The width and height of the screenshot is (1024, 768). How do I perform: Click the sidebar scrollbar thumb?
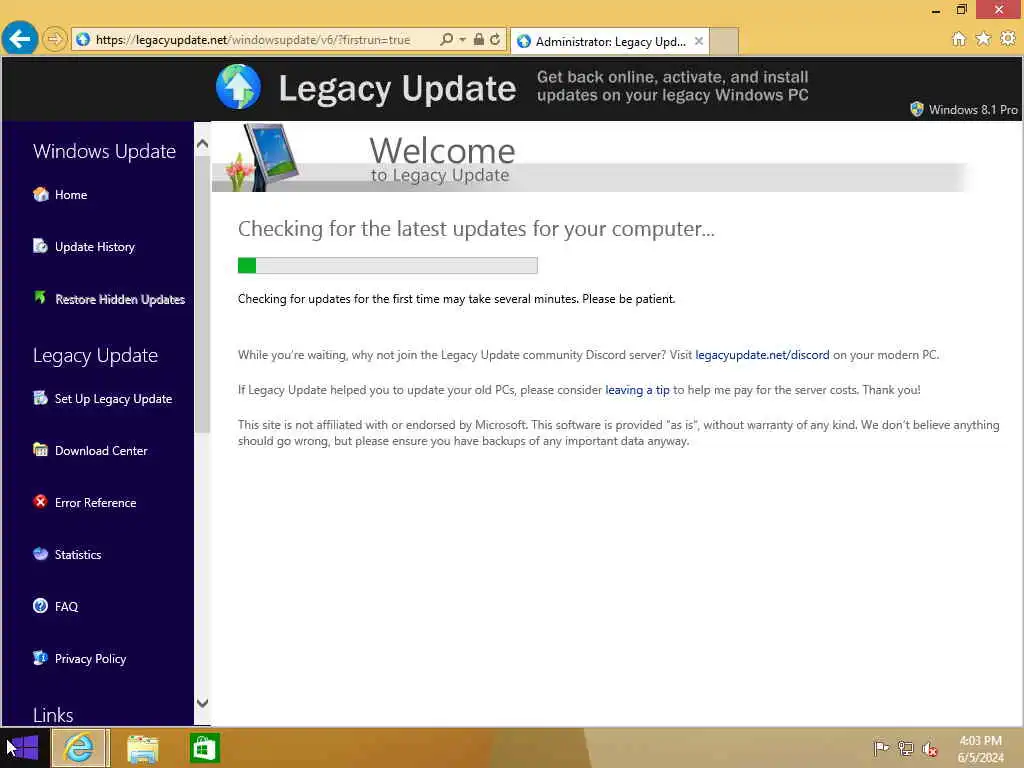(x=202, y=294)
